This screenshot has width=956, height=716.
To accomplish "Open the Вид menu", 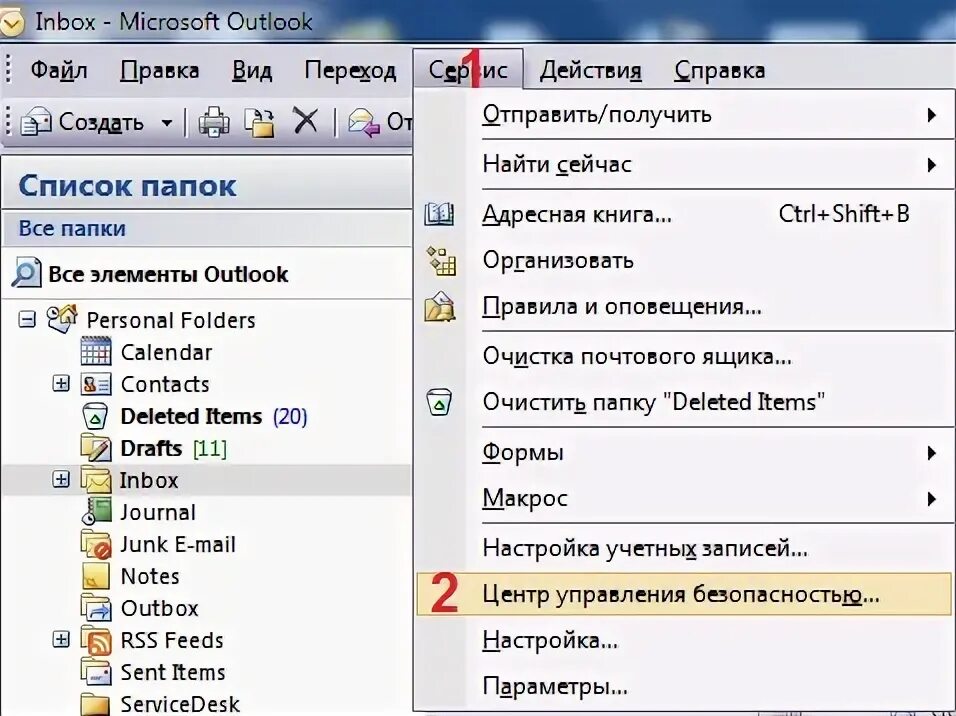I will tap(252, 70).
